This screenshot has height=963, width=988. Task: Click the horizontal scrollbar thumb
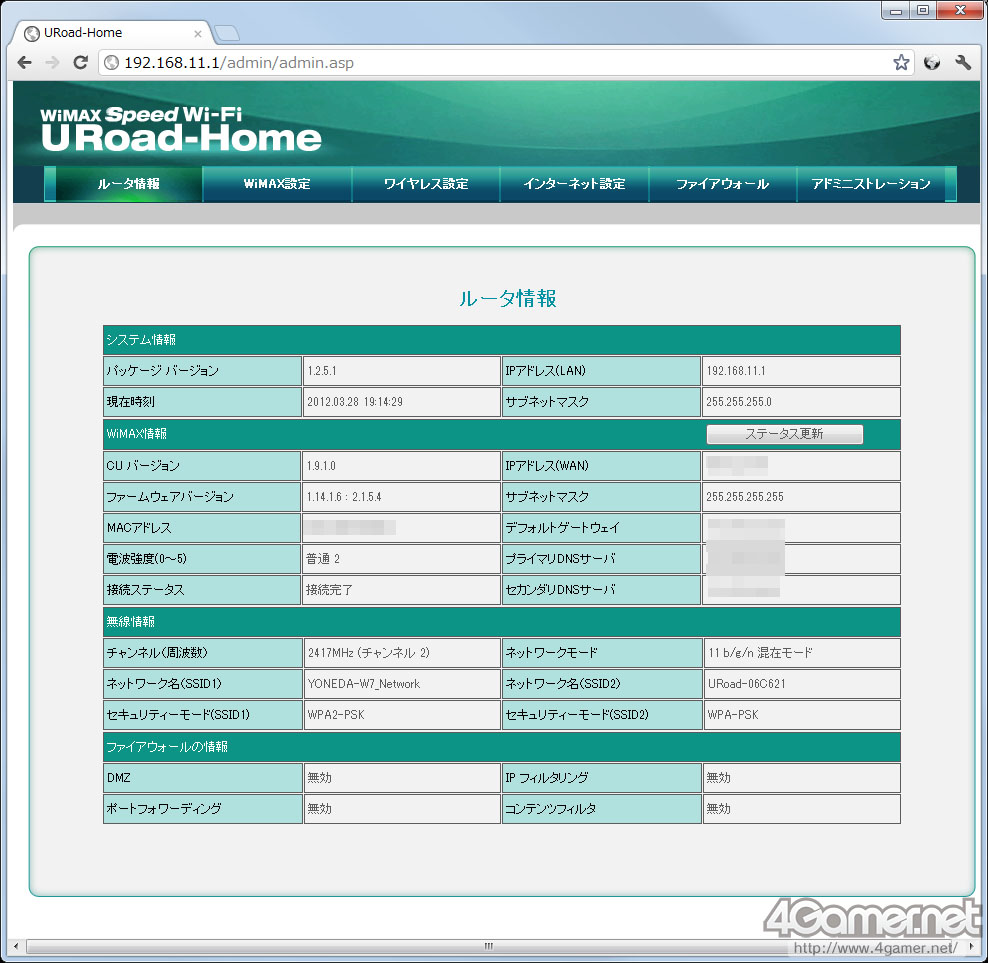488,946
